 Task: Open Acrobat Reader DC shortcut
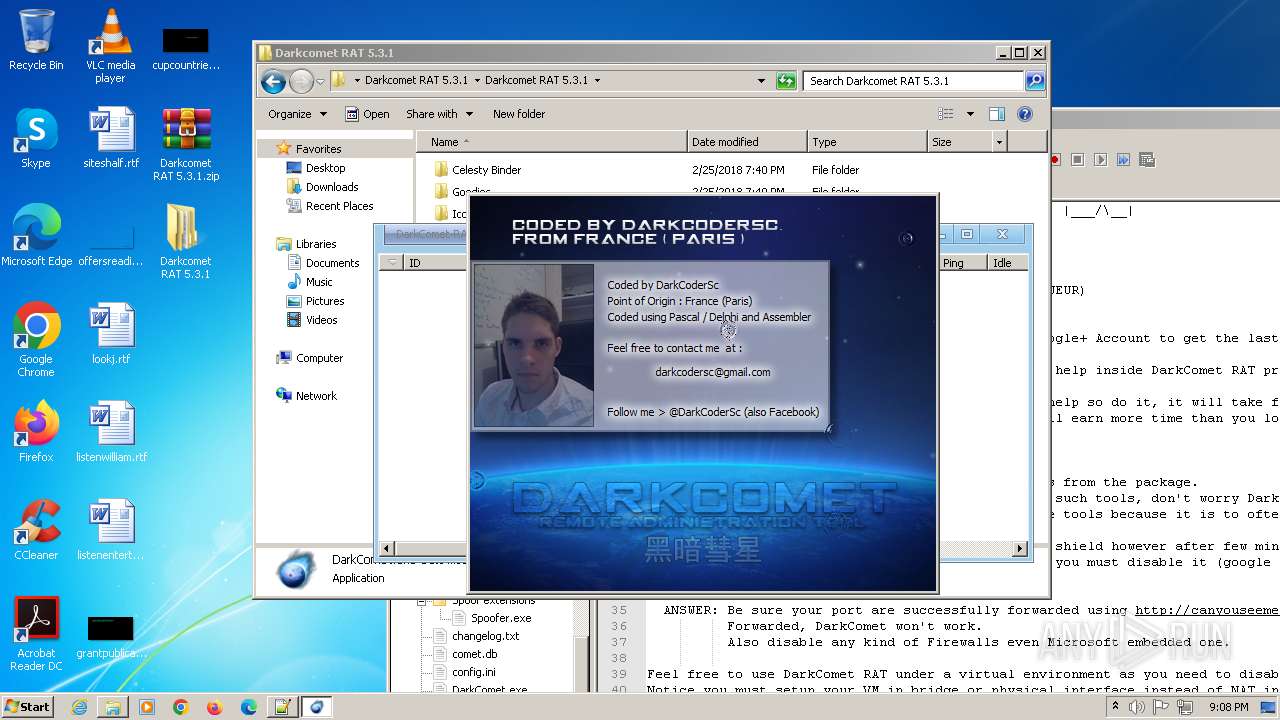[x=36, y=634]
